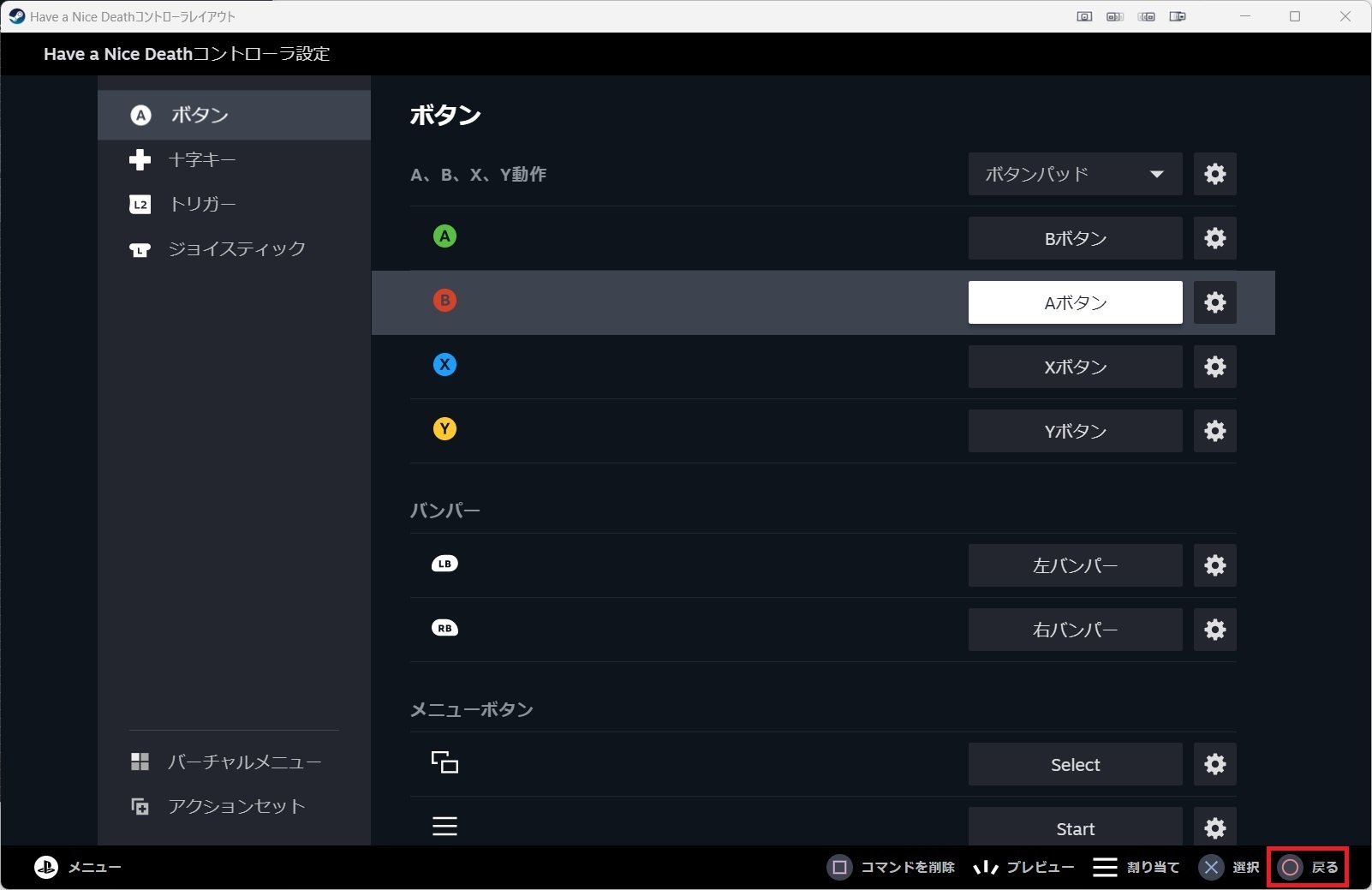This screenshot has width=1372, height=890.
Task: Click the PlayStation logo icon in footer
Action: (46, 867)
